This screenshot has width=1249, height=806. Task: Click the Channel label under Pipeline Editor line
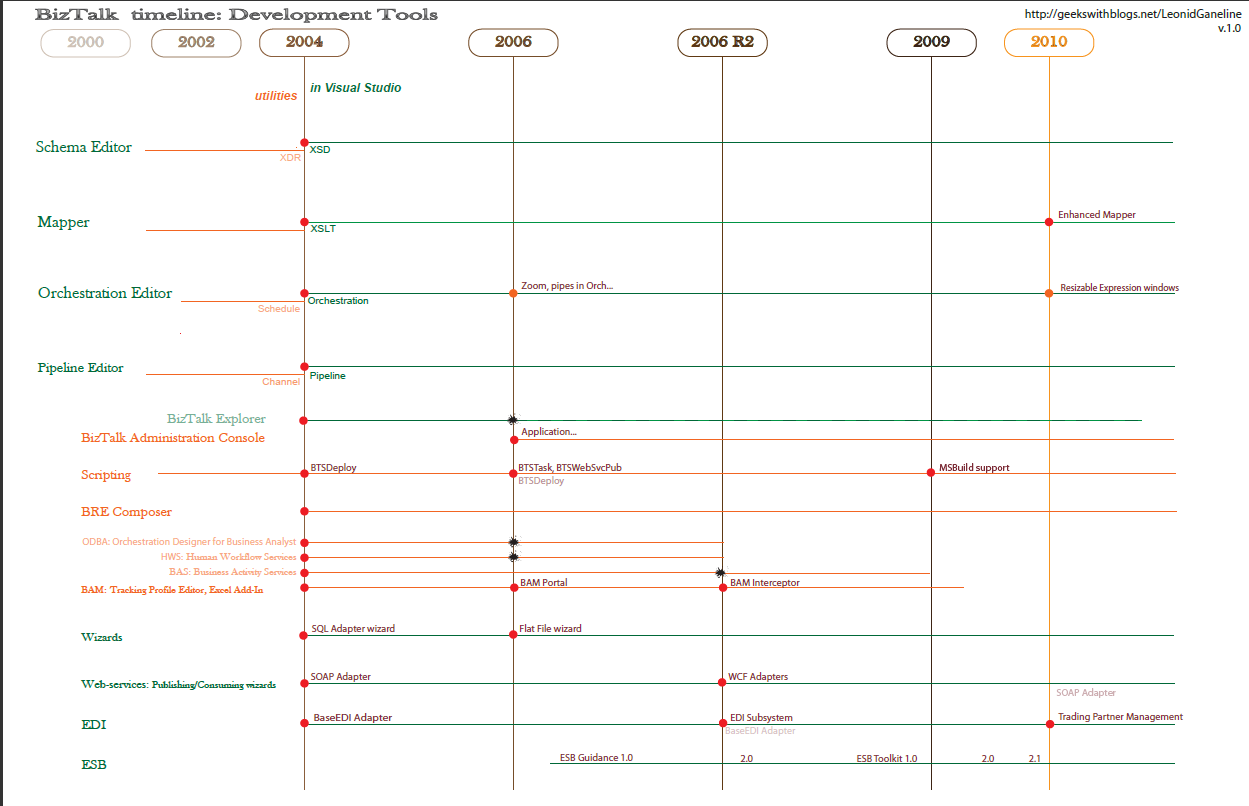(281, 382)
